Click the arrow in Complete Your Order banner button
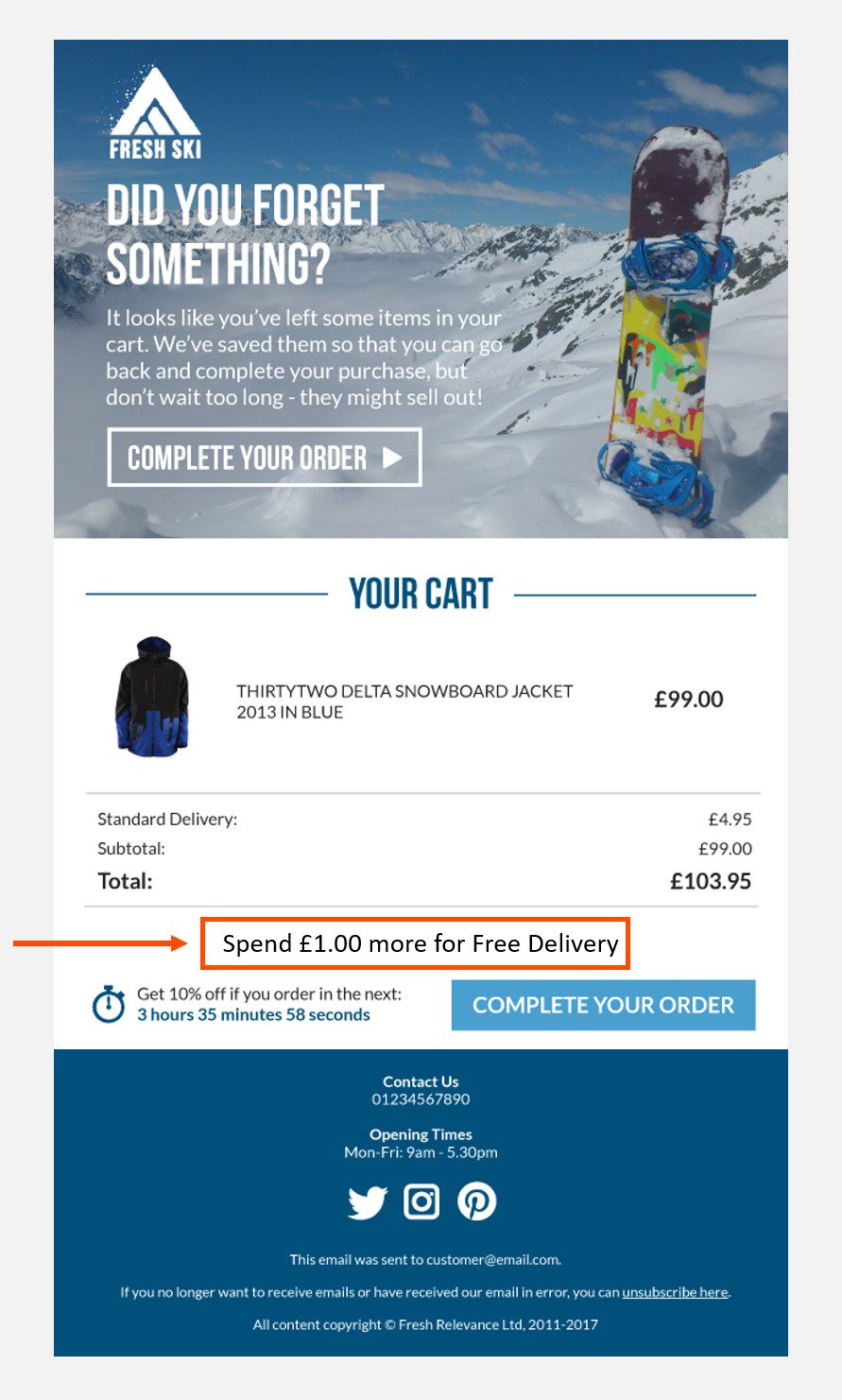 click(x=392, y=458)
